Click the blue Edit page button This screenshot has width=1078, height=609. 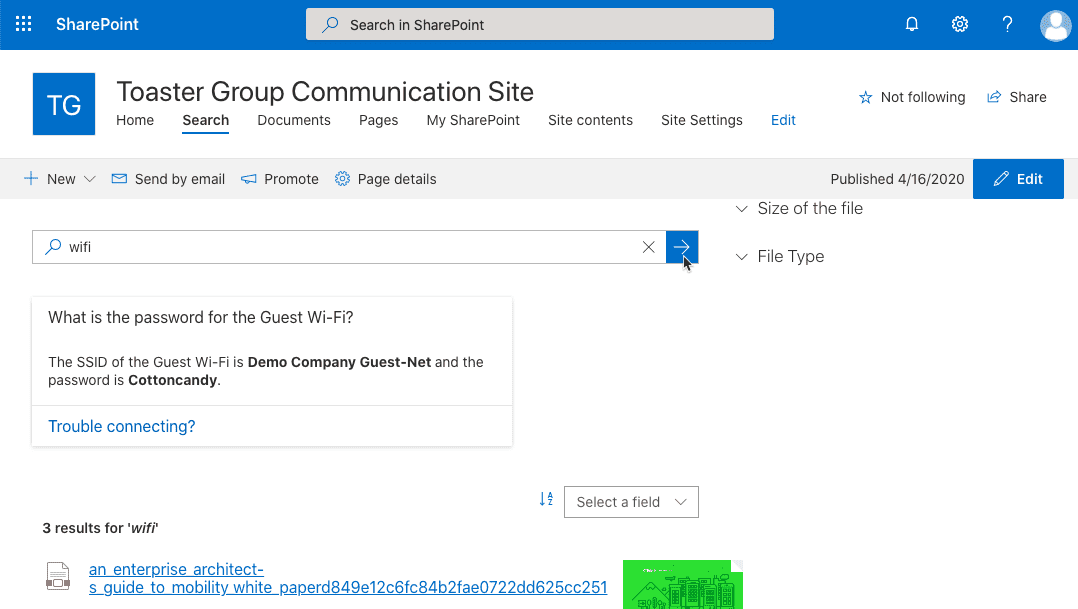pos(1018,179)
